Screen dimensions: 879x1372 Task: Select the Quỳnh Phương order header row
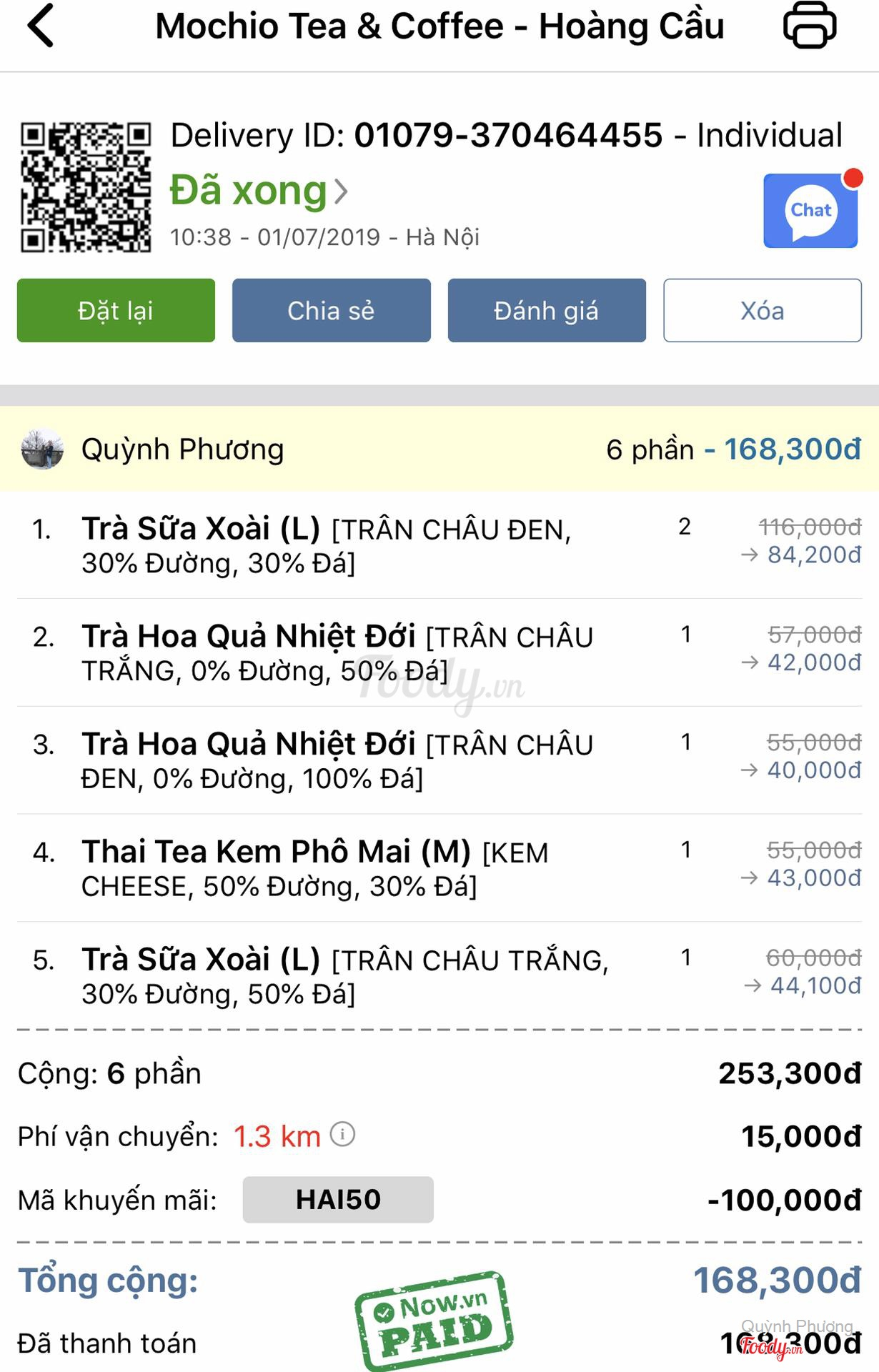click(x=439, y=449)
